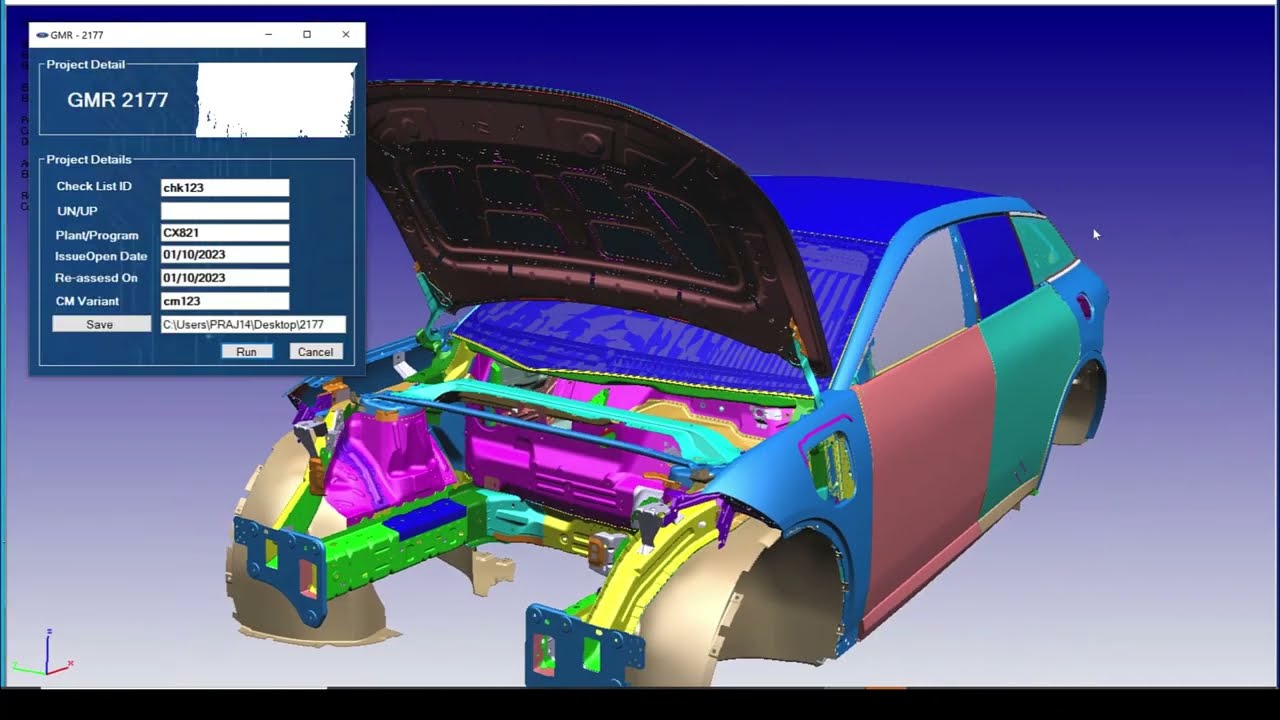Click the CM Variant field showing cm123

pos(225,301)
